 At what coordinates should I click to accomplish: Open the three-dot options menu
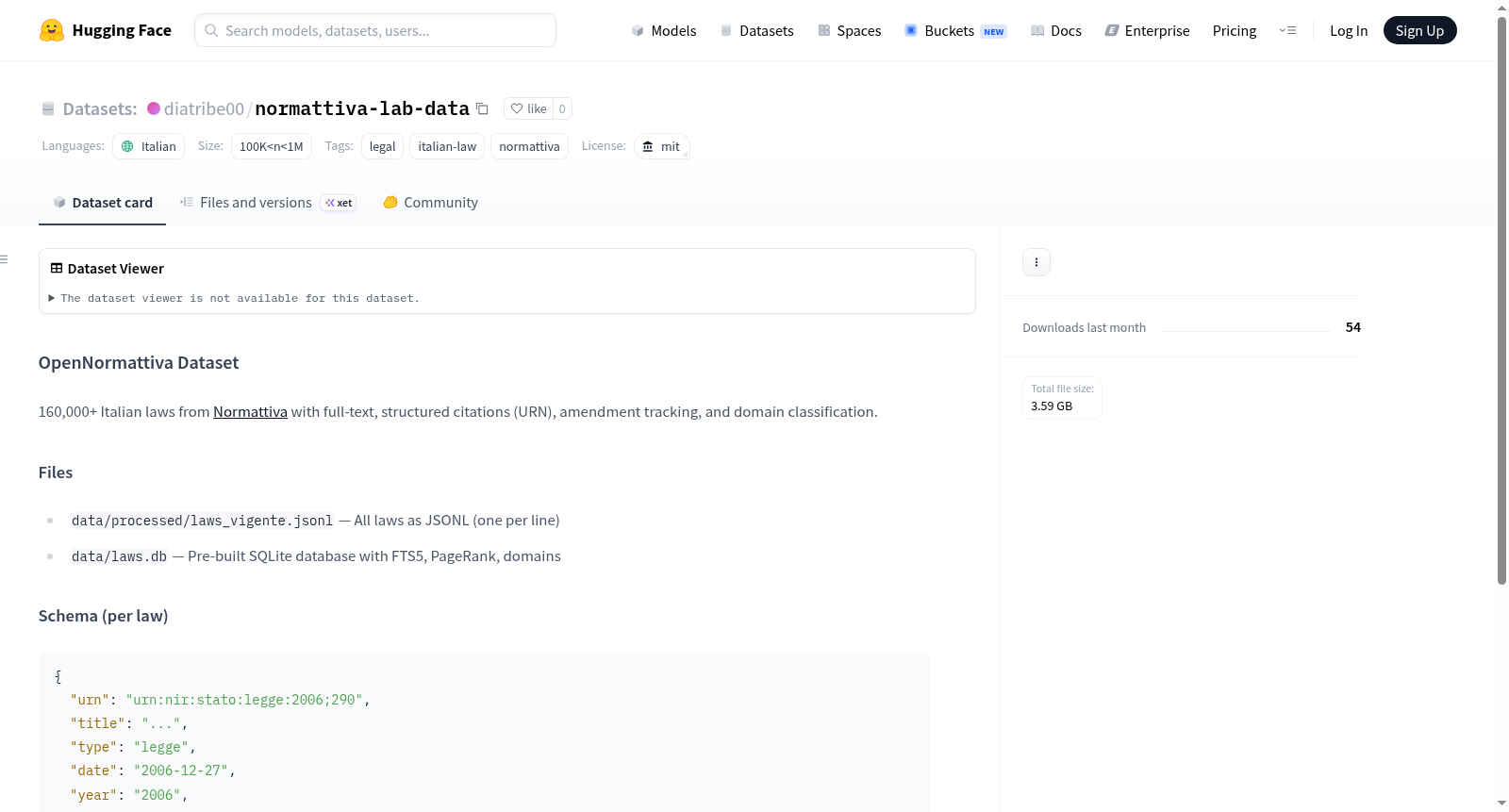pyautogui.click(x=1036, y=262)
